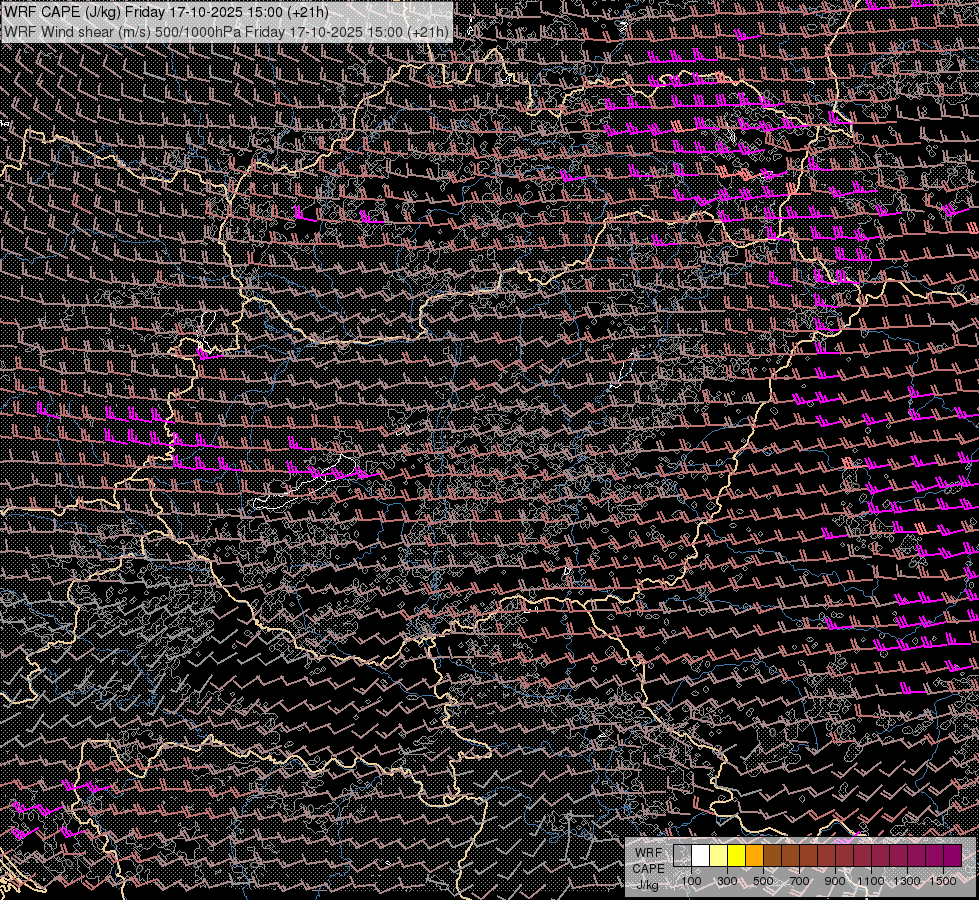Image resolution: width=979 pixels, height=900 pixels.
Task: Click the 1300 value on the colorbar
Action: [x=907, y=881]
